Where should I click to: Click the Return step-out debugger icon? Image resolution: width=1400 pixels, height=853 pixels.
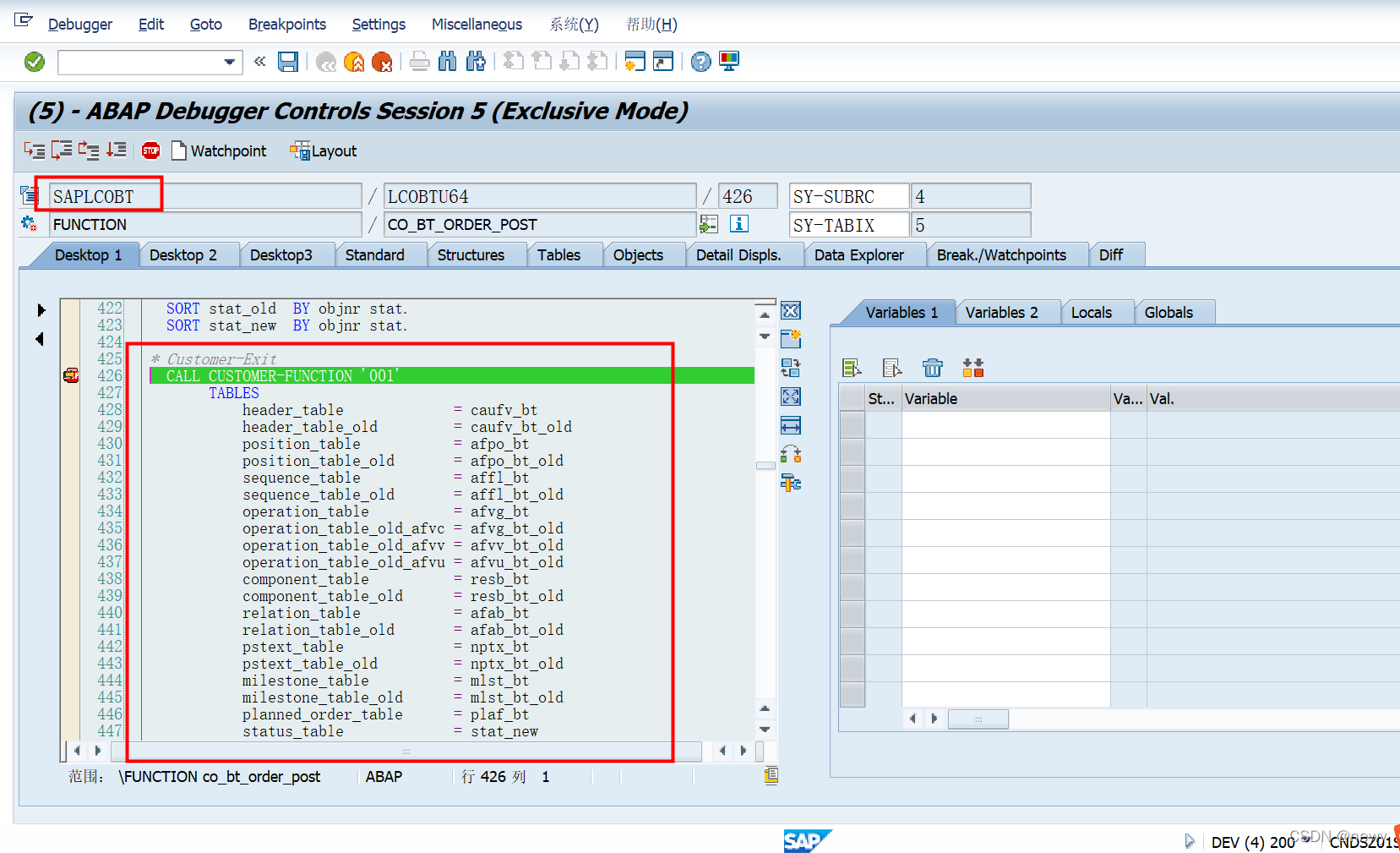[x=89, y=150]
